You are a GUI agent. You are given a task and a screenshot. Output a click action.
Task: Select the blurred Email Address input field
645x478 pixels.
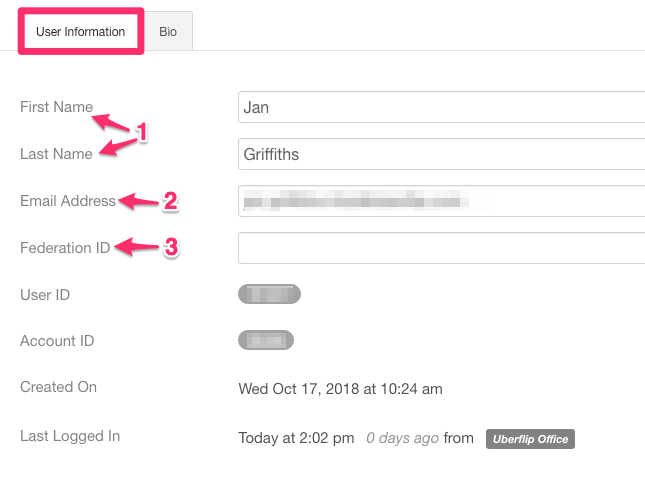click(441, 201)
